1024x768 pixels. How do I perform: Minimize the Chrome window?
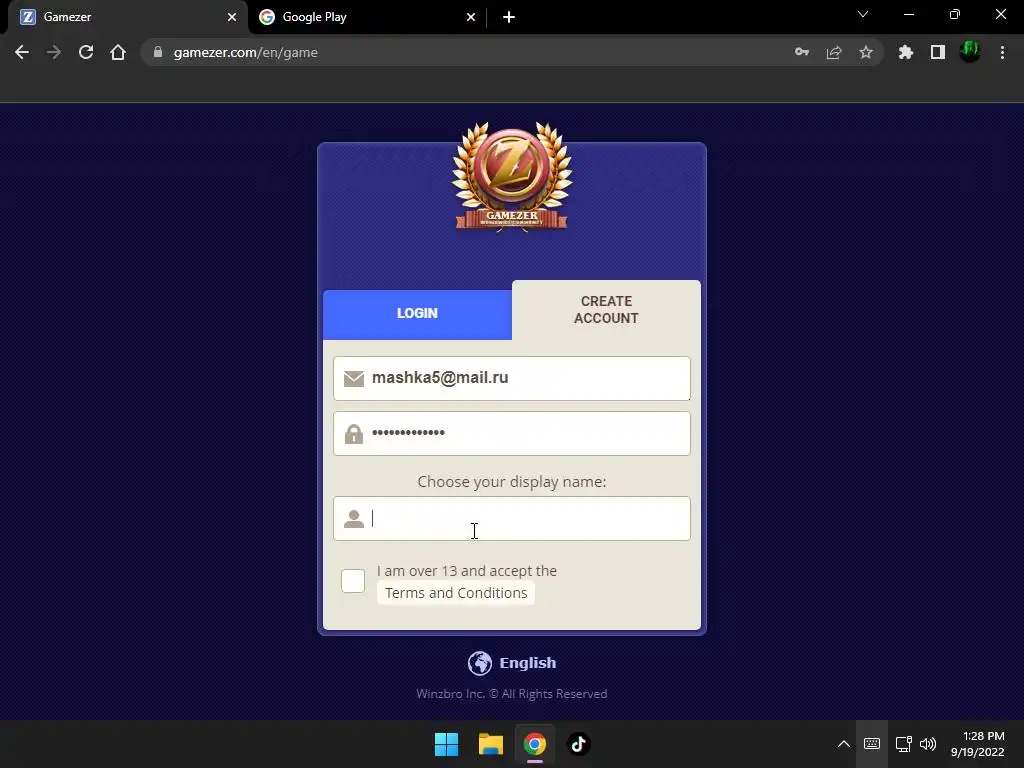(x=908, y=14)
